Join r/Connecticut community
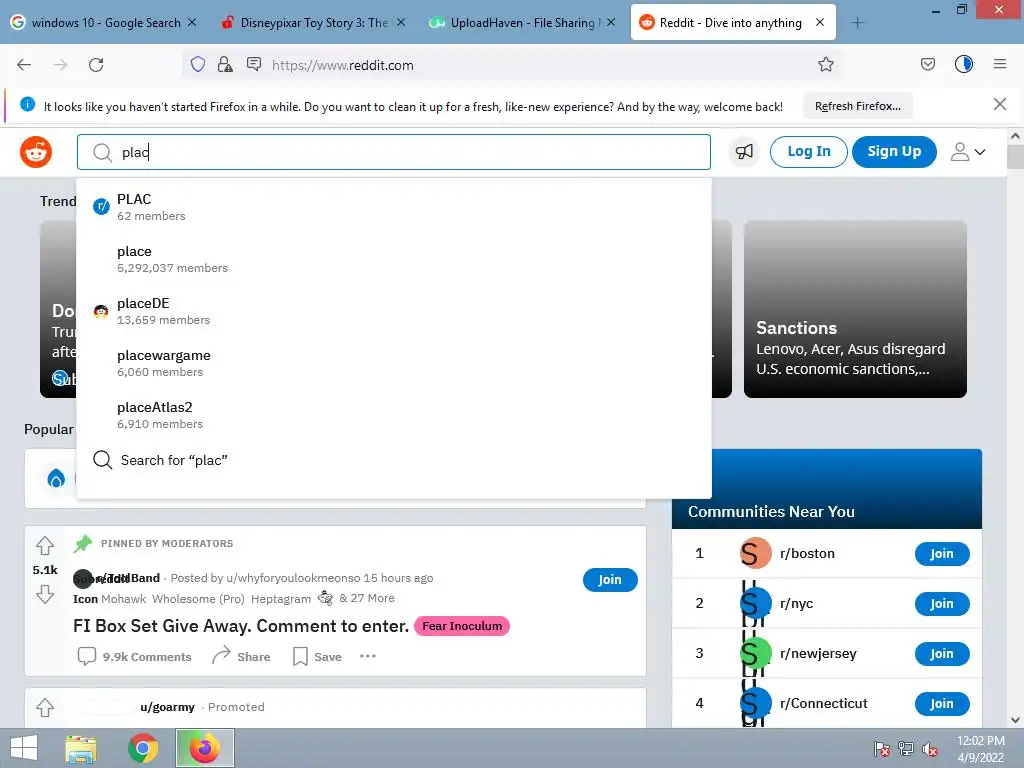Viewport: 1024px width, 768px height. (x=942, y=703)
